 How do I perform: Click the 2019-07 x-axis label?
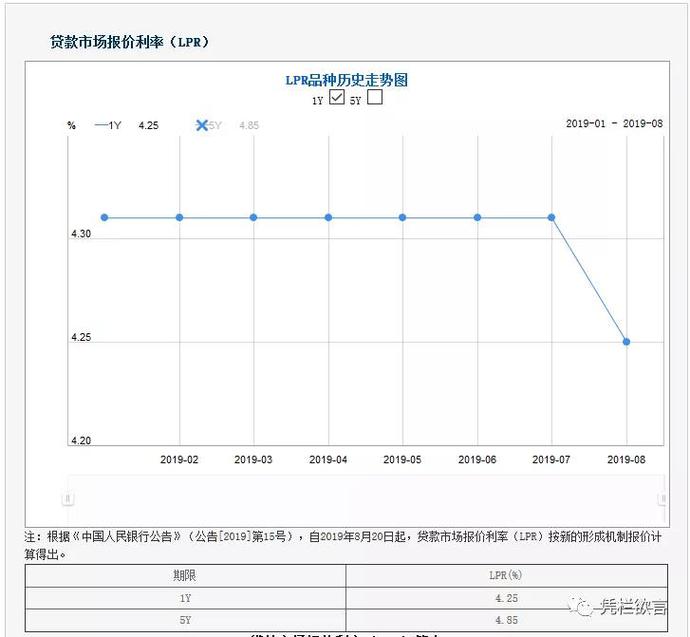coord(551,460)
